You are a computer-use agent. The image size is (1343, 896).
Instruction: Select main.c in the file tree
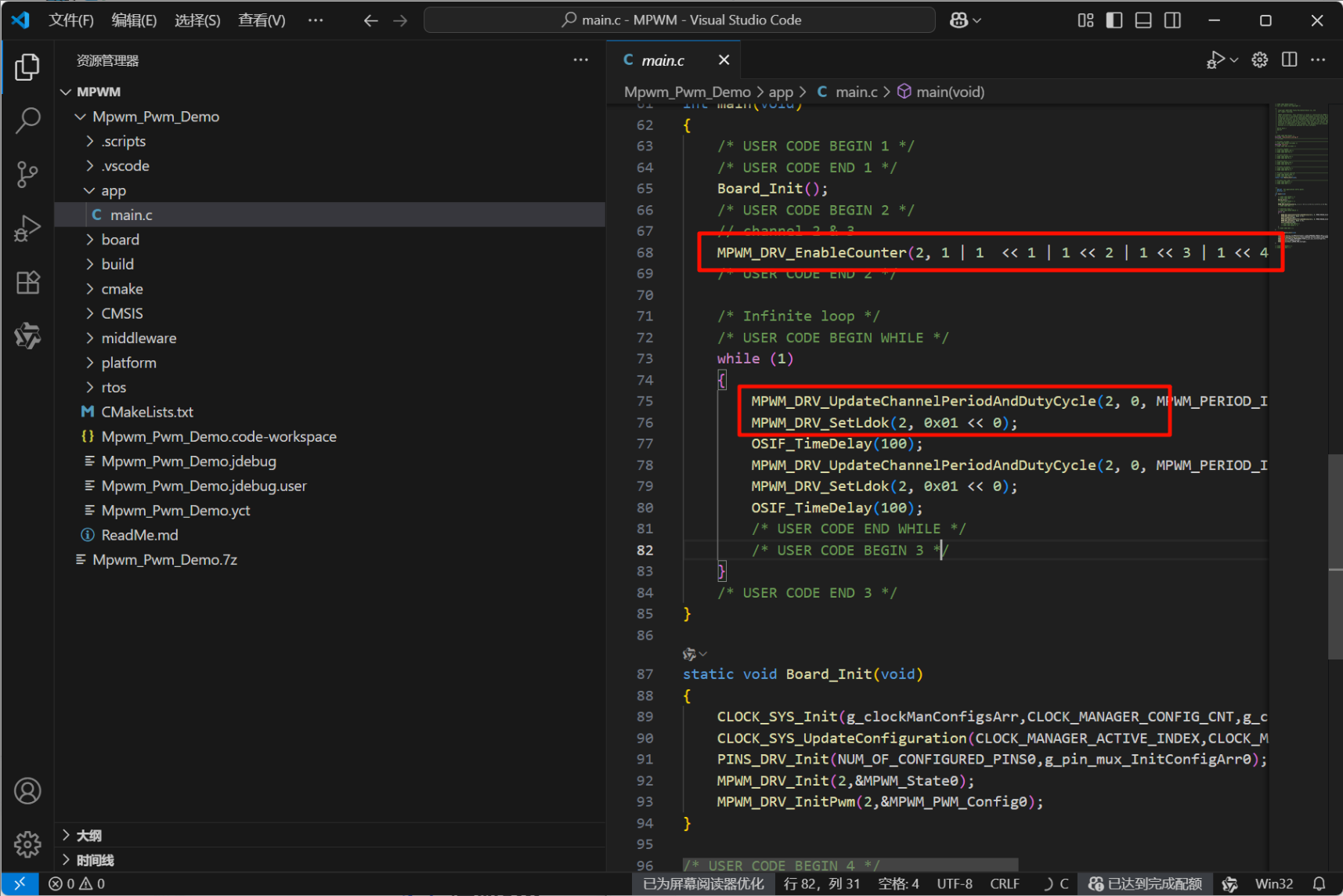coord(330,215)
